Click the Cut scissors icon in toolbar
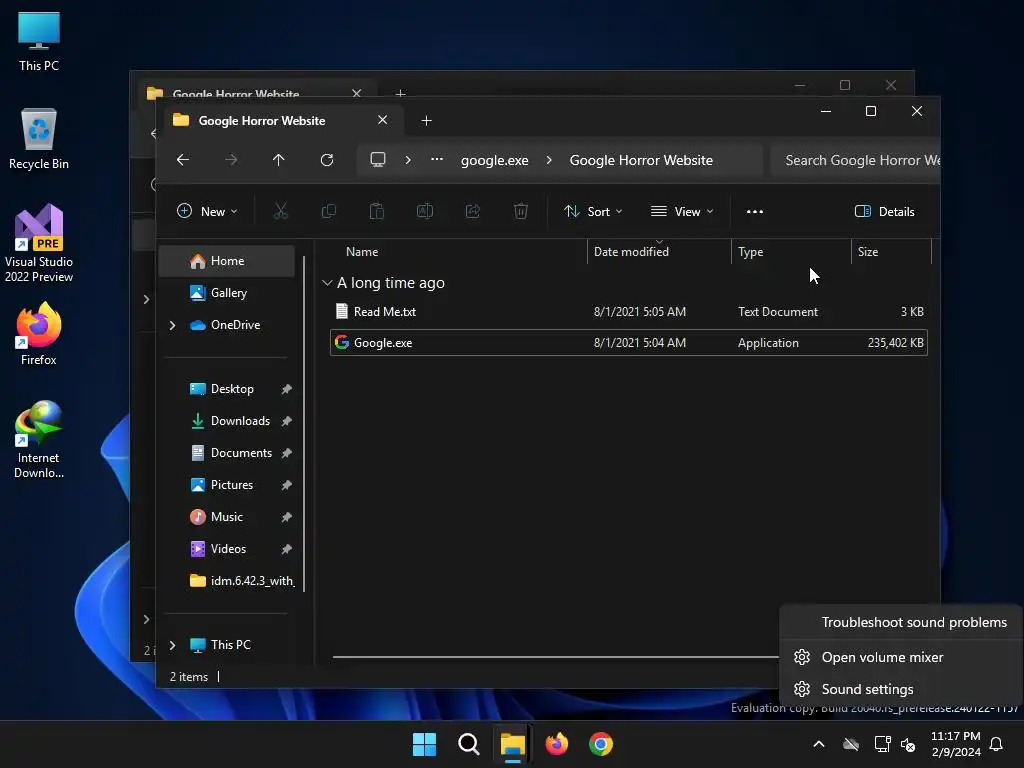Image resolution: width=1024 pixels, height=768 pixels. [x=280, y=211]
